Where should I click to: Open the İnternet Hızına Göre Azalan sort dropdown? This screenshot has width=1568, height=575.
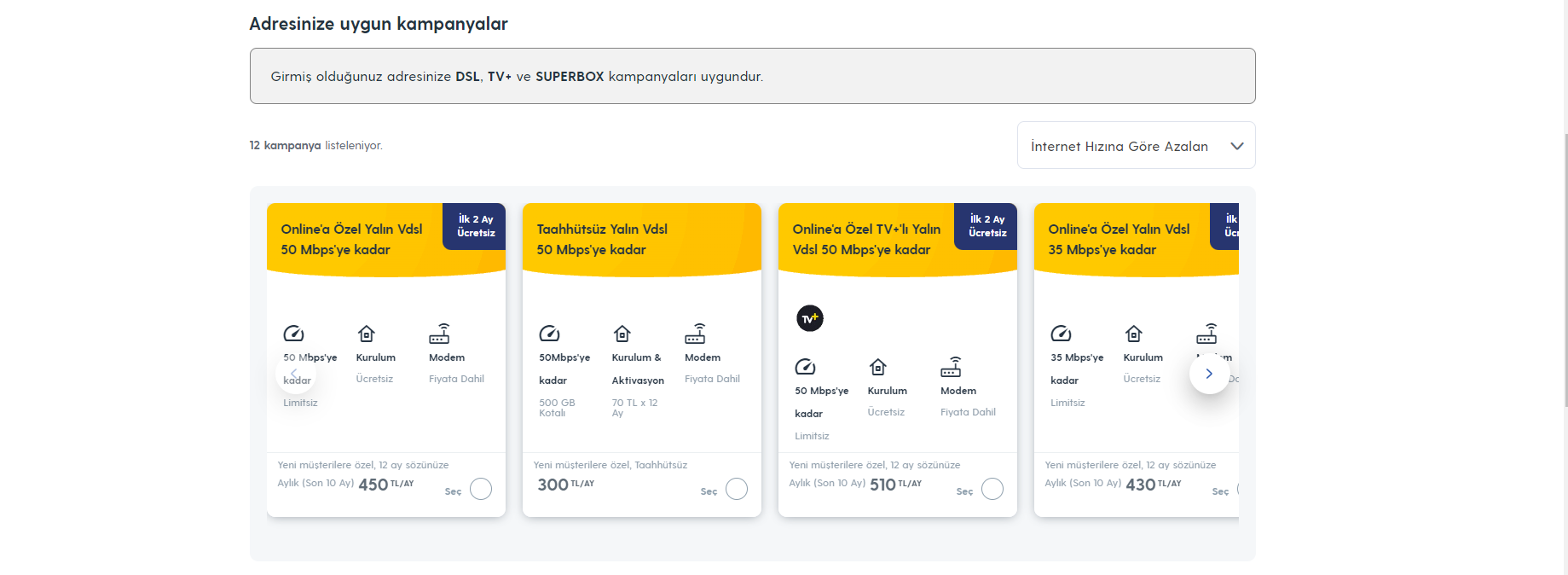1136,146
